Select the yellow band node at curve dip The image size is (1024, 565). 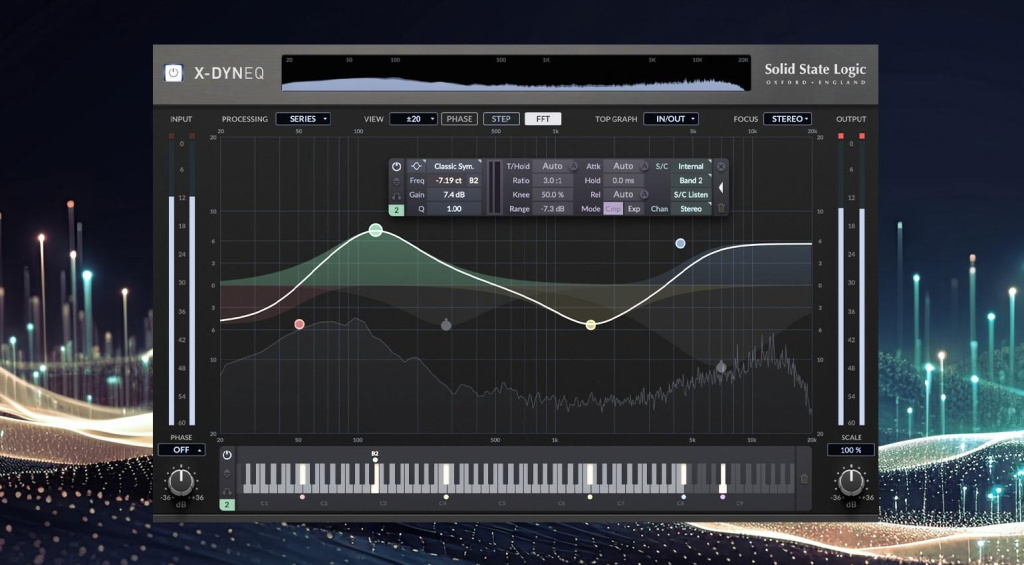pos(590,325)
